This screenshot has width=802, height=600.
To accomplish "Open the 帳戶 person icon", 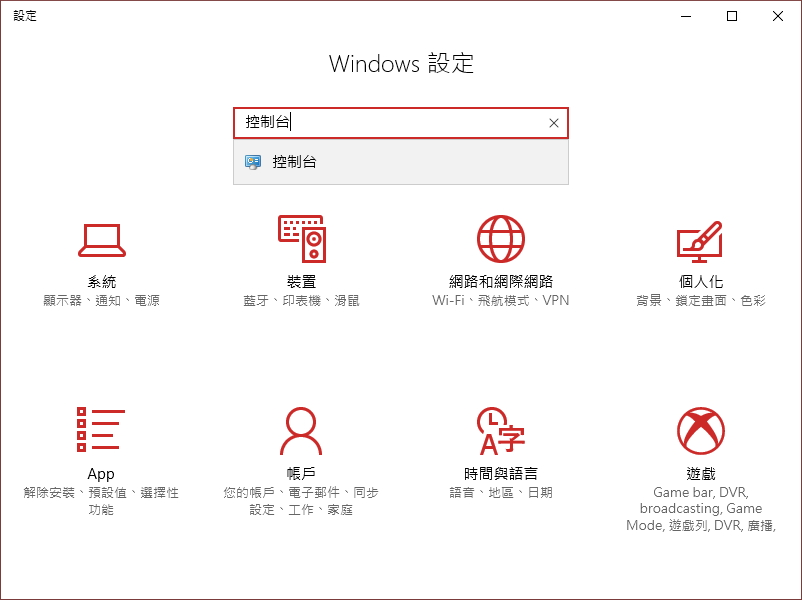I will pyautogui.click(x=301, y=431).
